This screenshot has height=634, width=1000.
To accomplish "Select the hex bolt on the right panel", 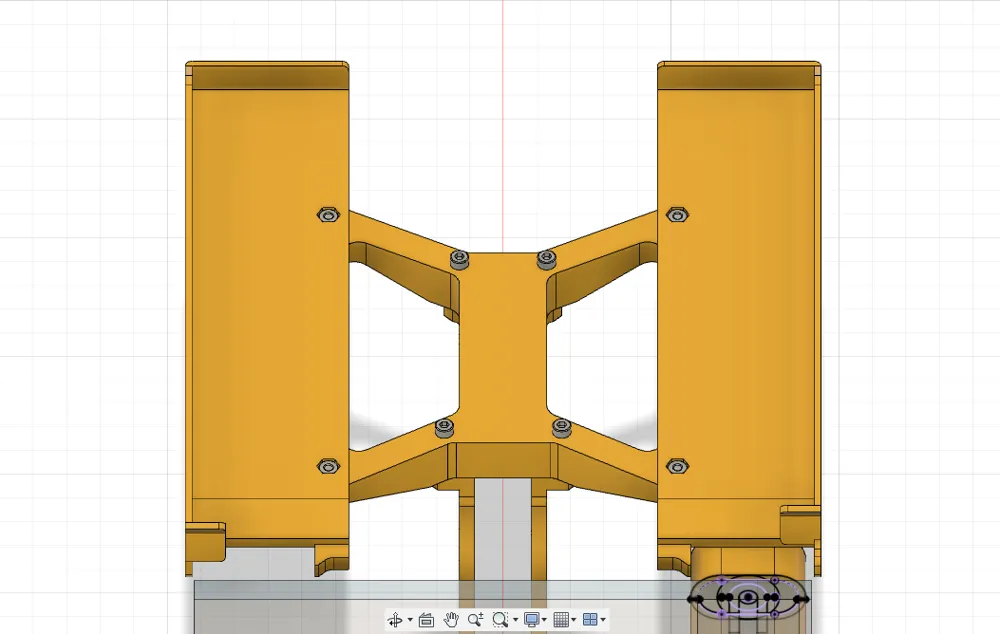I will pyautogui.click(x=678, y=213).
